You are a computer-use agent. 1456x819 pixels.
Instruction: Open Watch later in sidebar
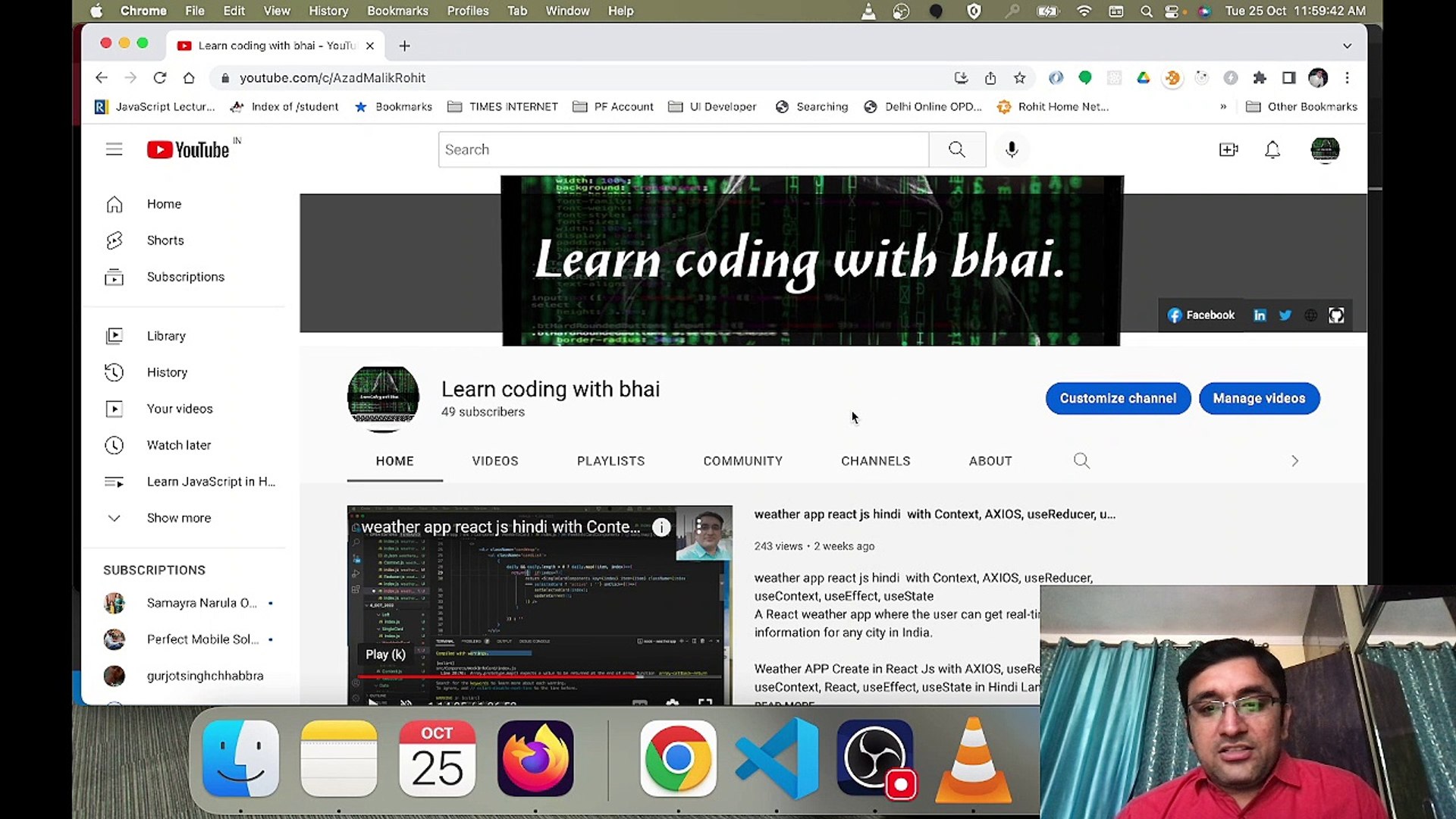179,445
